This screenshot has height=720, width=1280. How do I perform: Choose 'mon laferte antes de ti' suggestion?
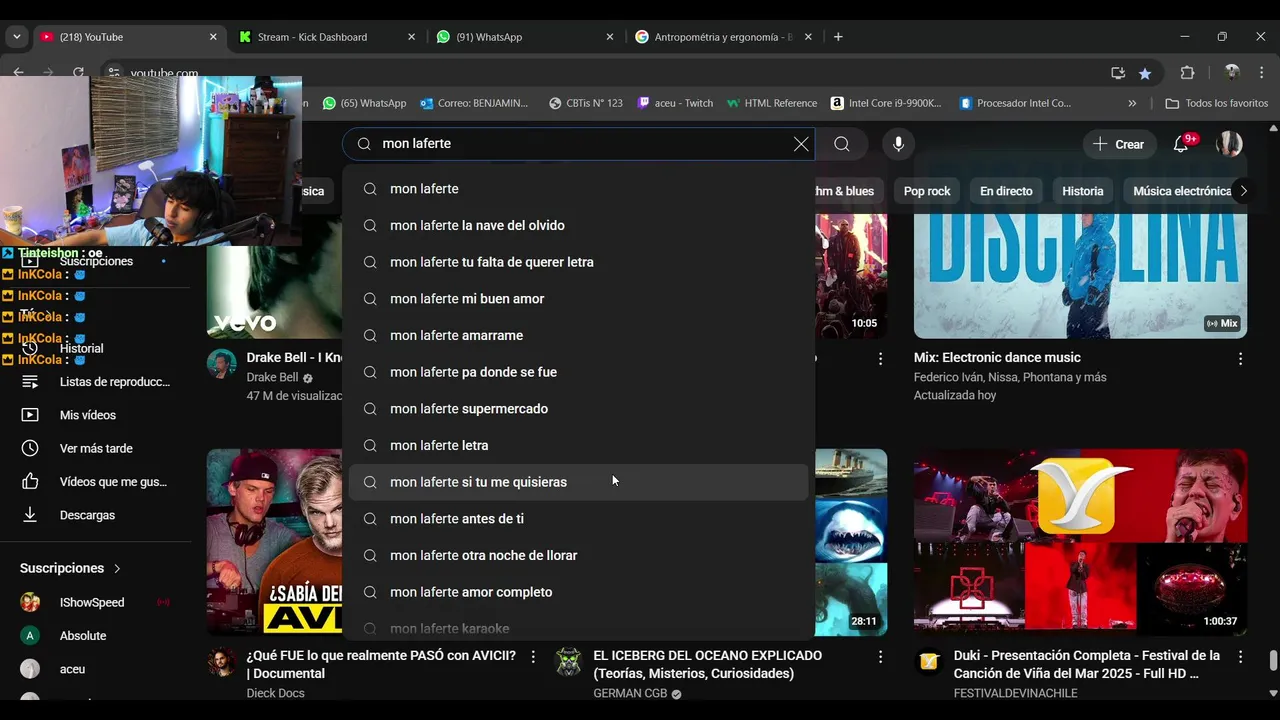[x=577, y=519]
